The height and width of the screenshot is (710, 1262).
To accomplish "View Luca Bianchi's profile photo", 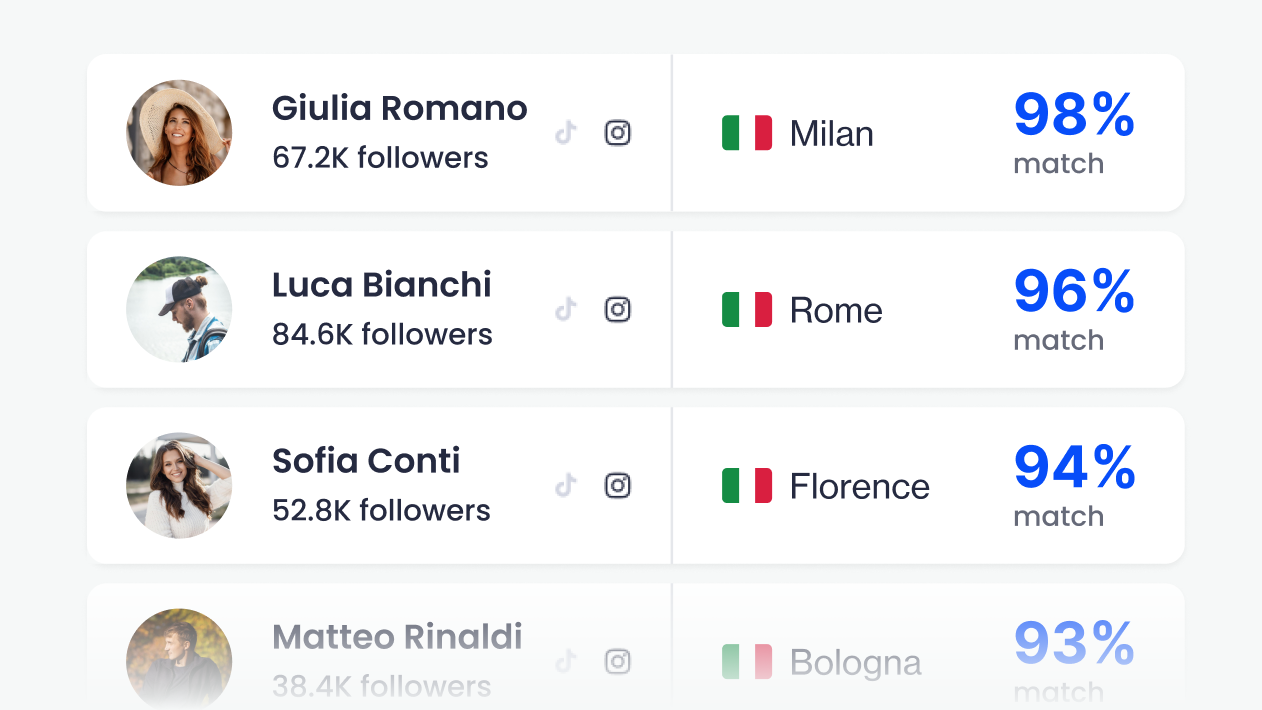I will point(179,309).
